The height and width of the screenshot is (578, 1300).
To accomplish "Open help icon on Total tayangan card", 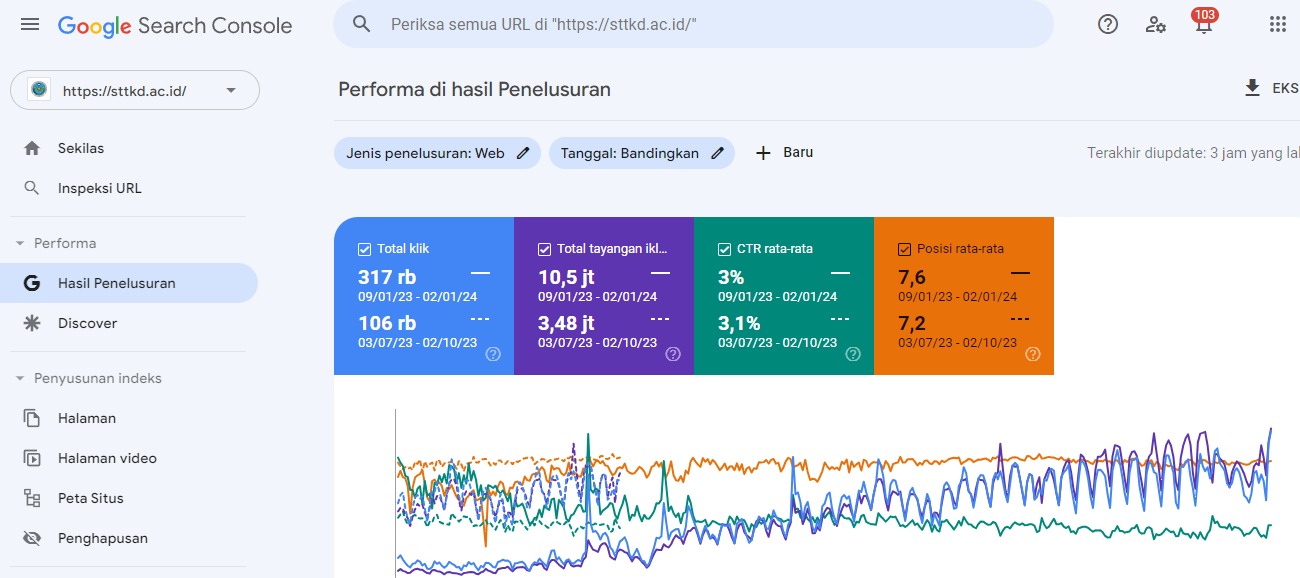I will [x=673, y=354].
